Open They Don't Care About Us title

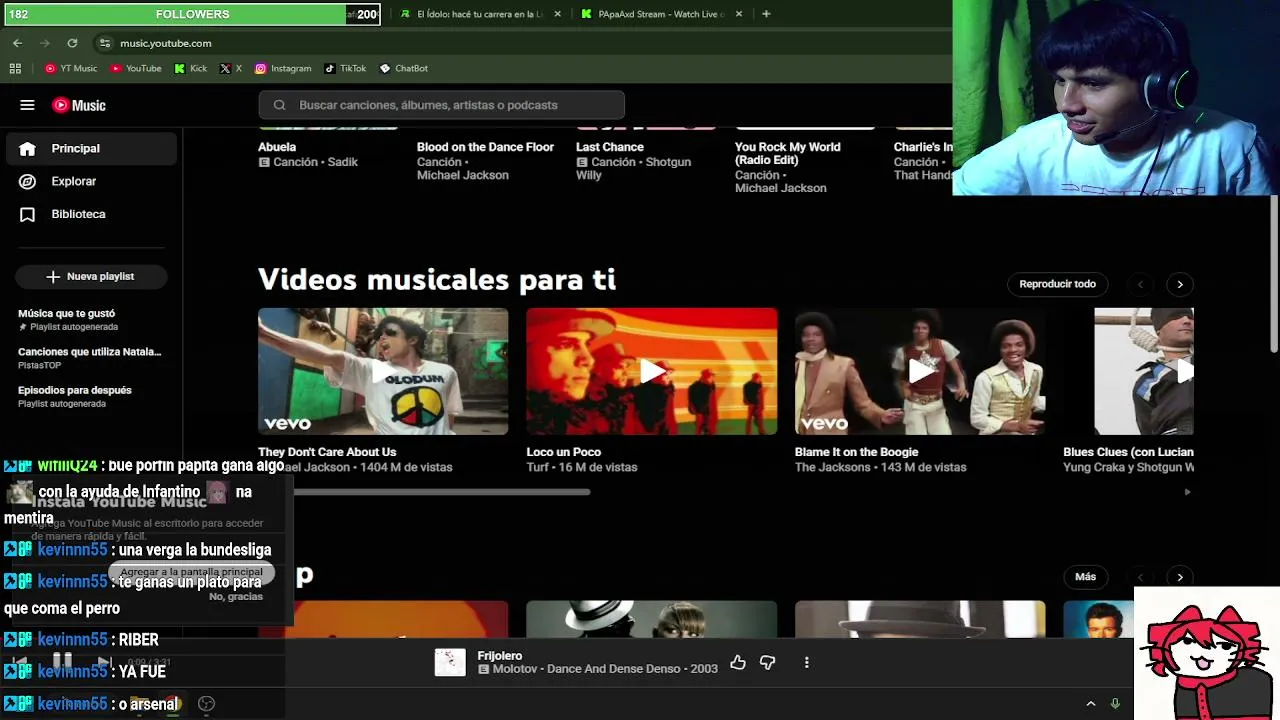tap(327, 452)
